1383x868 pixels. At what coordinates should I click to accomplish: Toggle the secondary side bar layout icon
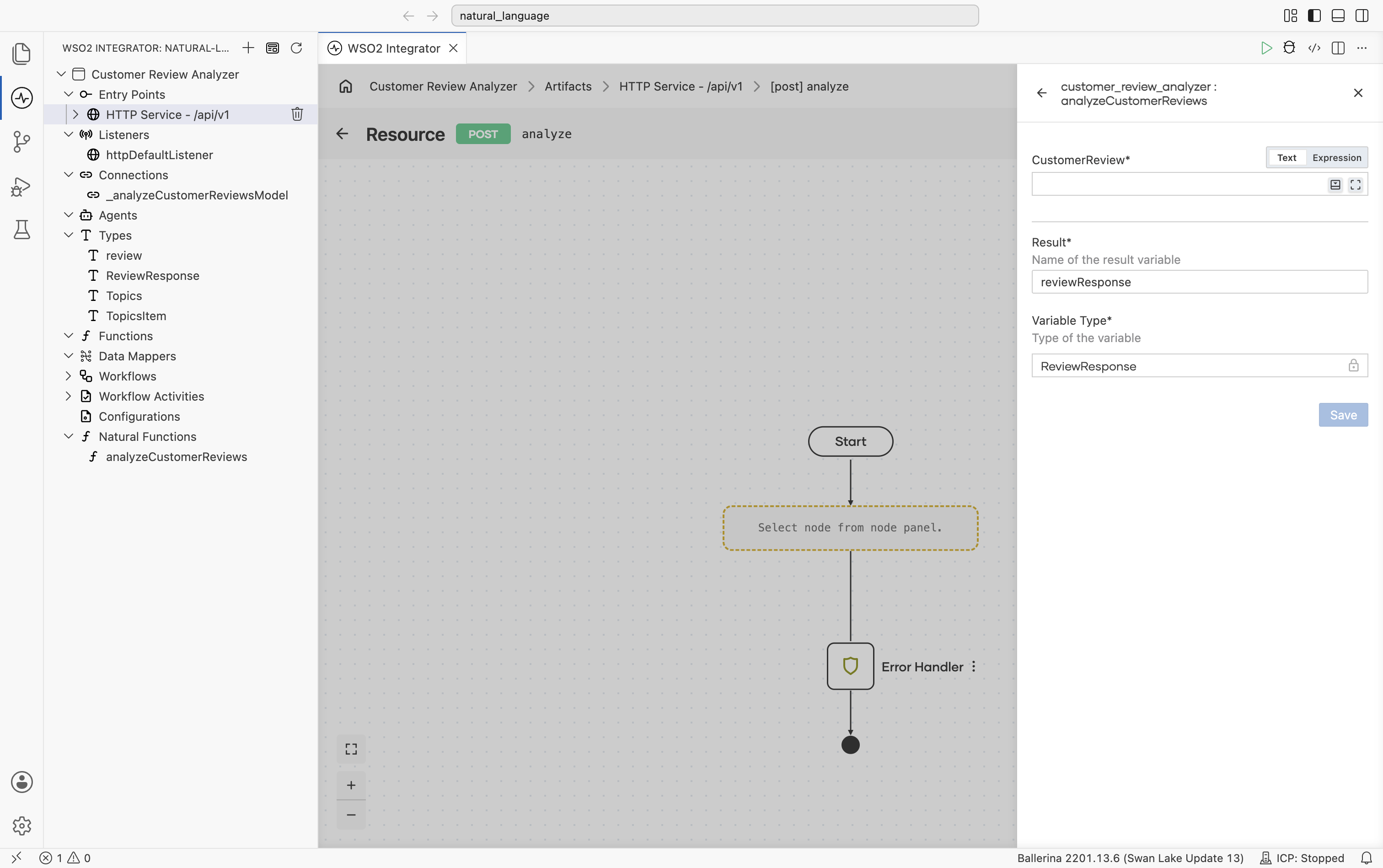pos(1362,16)
